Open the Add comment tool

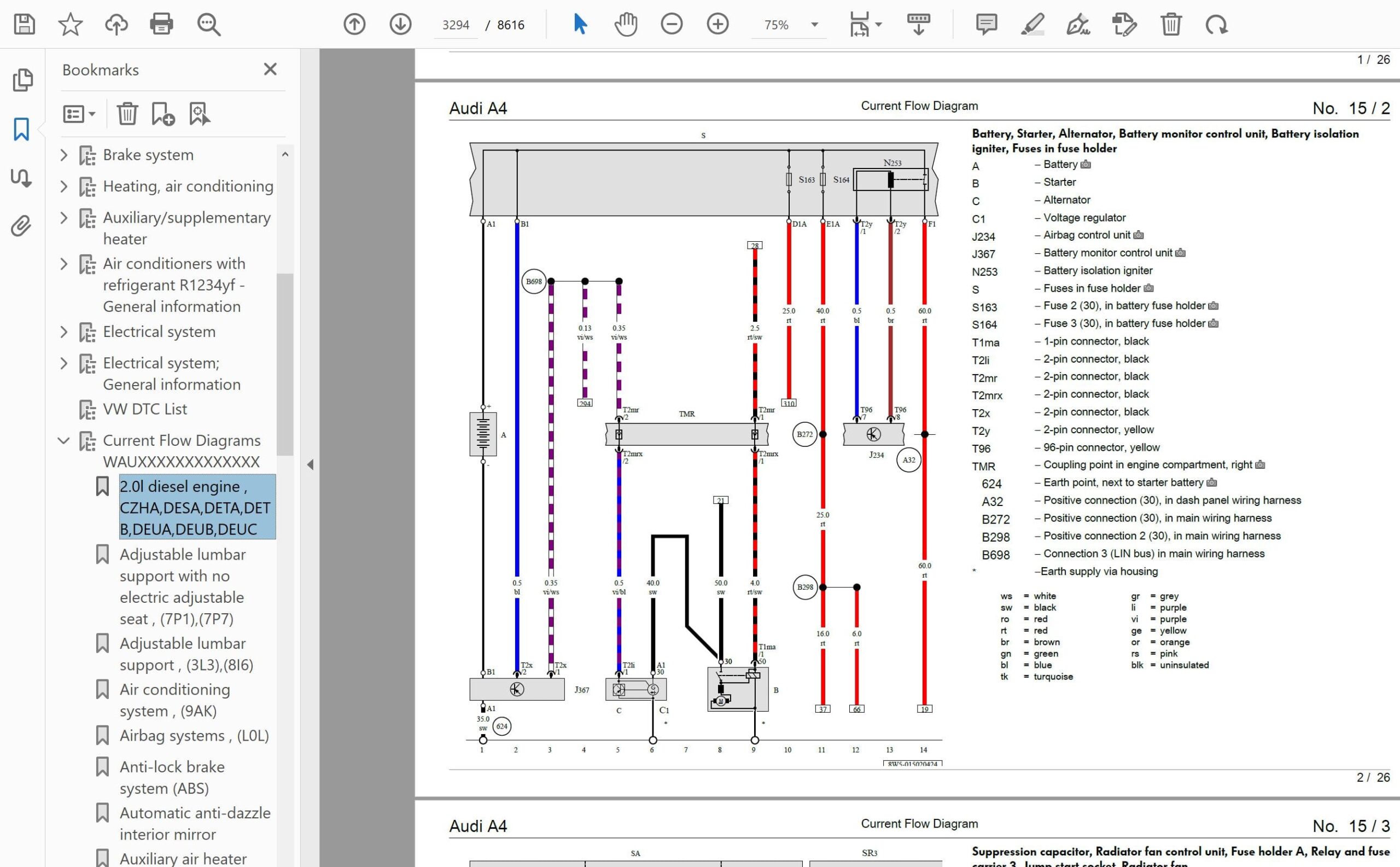[x=986, y=24]
